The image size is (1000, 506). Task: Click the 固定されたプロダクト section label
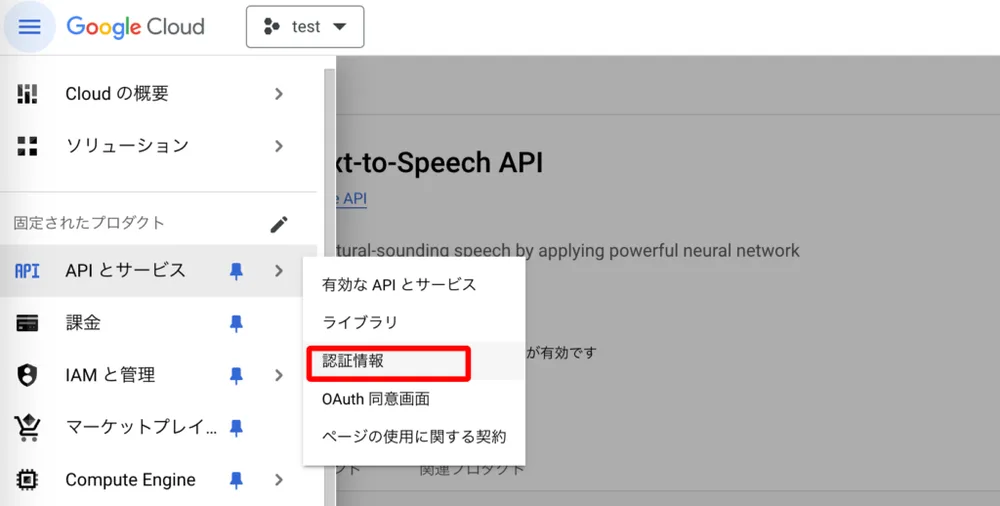(89, 223)
